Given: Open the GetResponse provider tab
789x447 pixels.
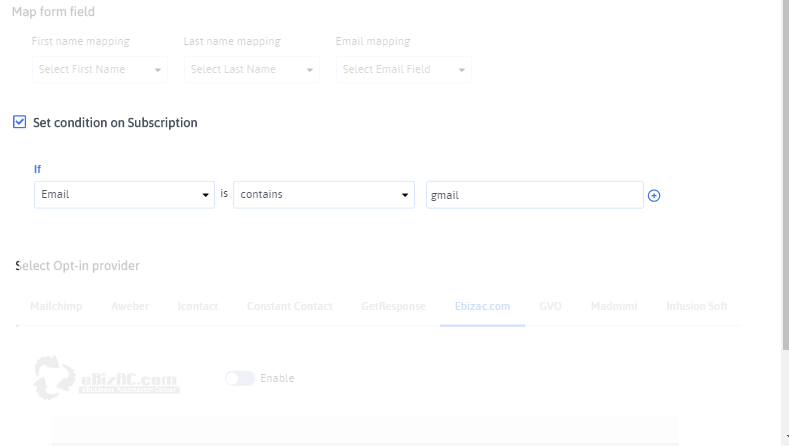Looking at the screenshot, I should (x=393, y=306).
